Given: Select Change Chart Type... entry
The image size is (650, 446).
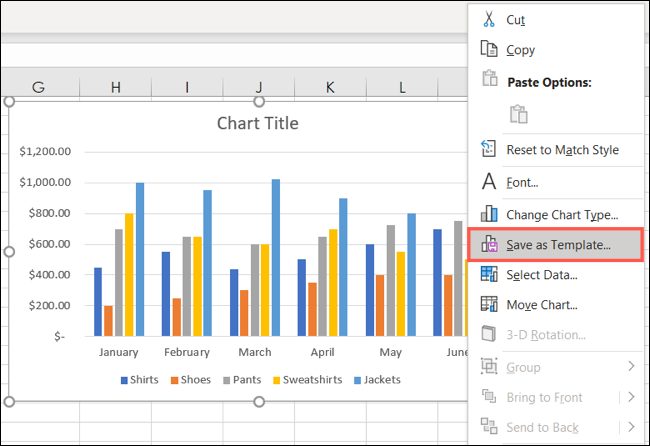Looking at the screenshot, I should [x=555, y=214].
